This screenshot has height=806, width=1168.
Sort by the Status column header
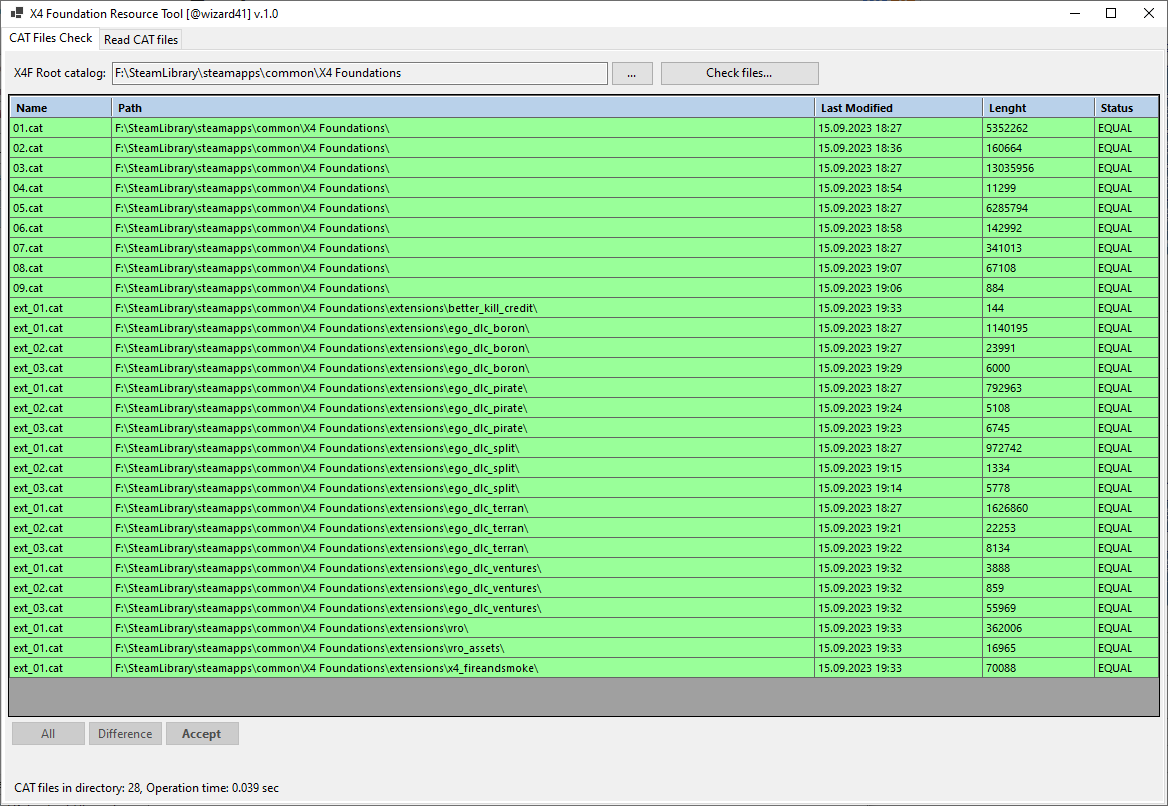pos(1126,108)
